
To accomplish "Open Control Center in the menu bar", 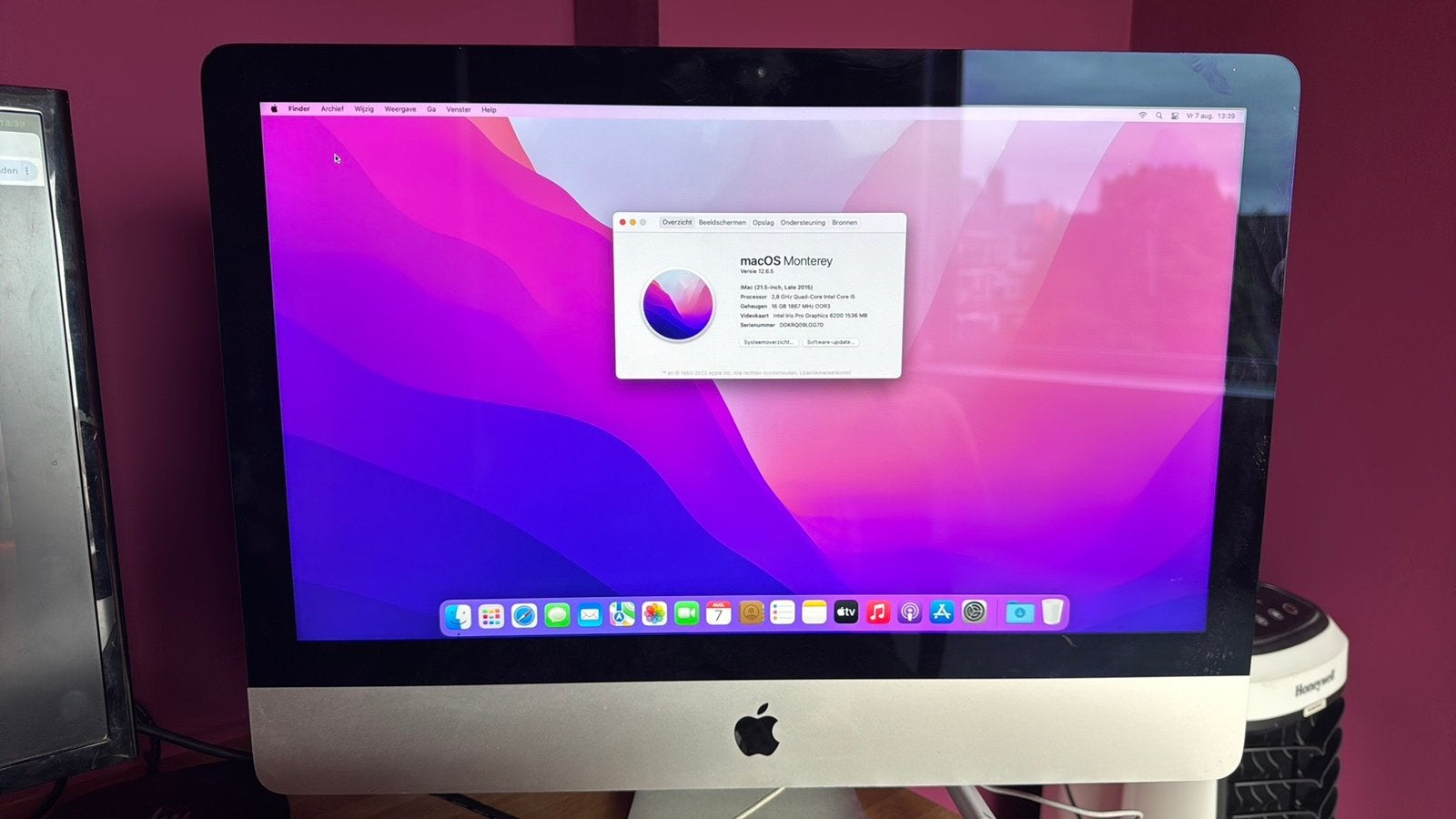I will coord(1175,116).
